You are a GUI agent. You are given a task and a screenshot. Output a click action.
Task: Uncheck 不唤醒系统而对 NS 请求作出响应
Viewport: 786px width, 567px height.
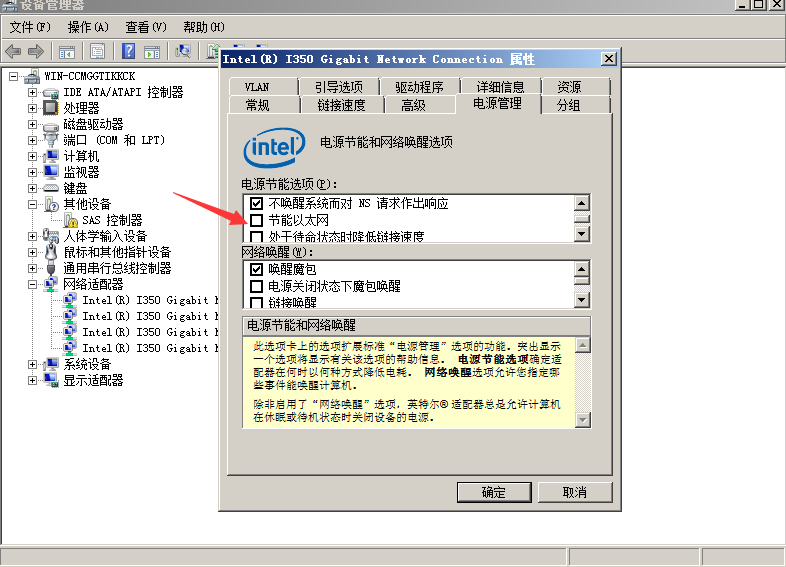pos(256,204)
